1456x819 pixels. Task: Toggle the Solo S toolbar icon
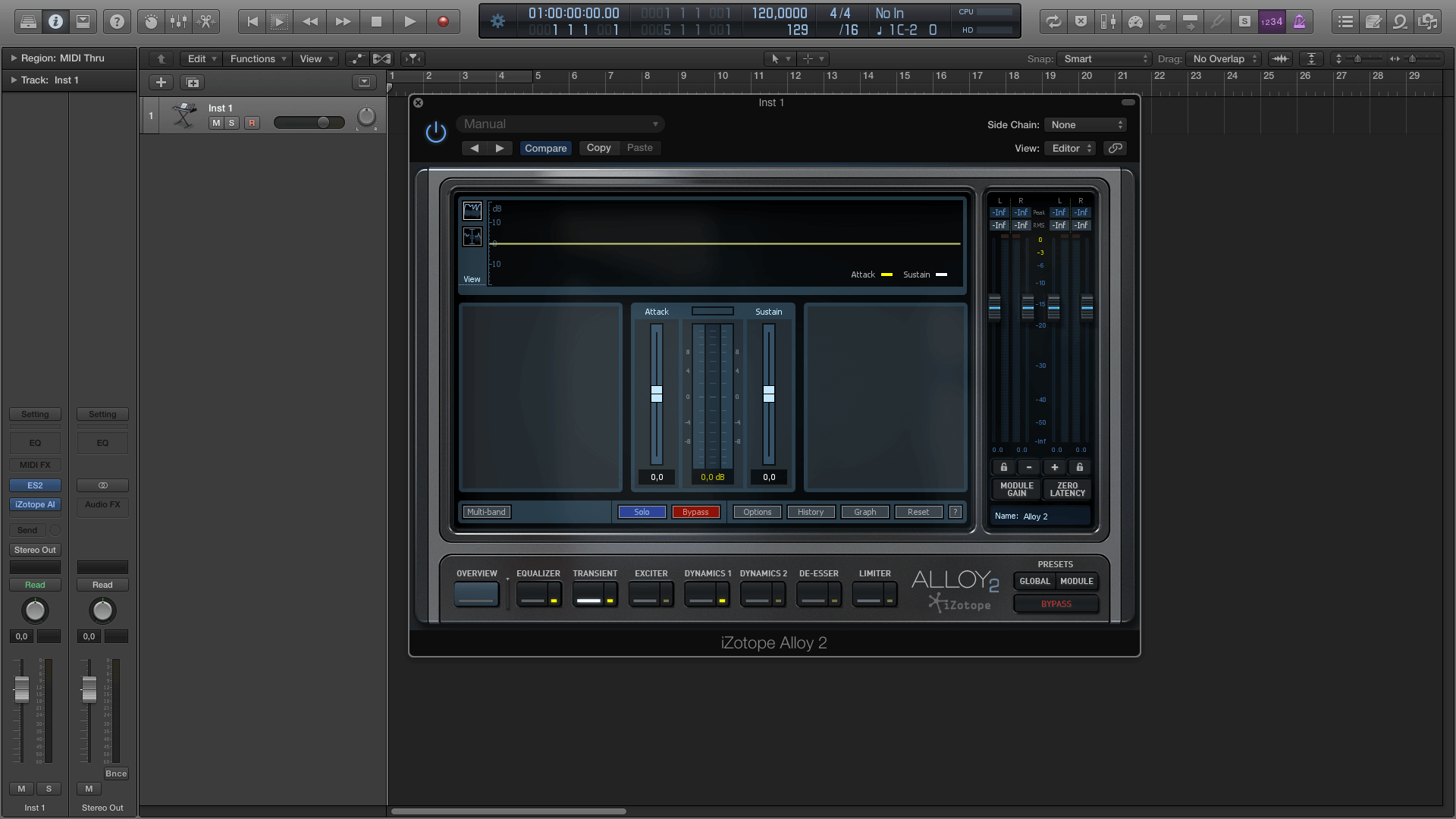pos(1244,22)
